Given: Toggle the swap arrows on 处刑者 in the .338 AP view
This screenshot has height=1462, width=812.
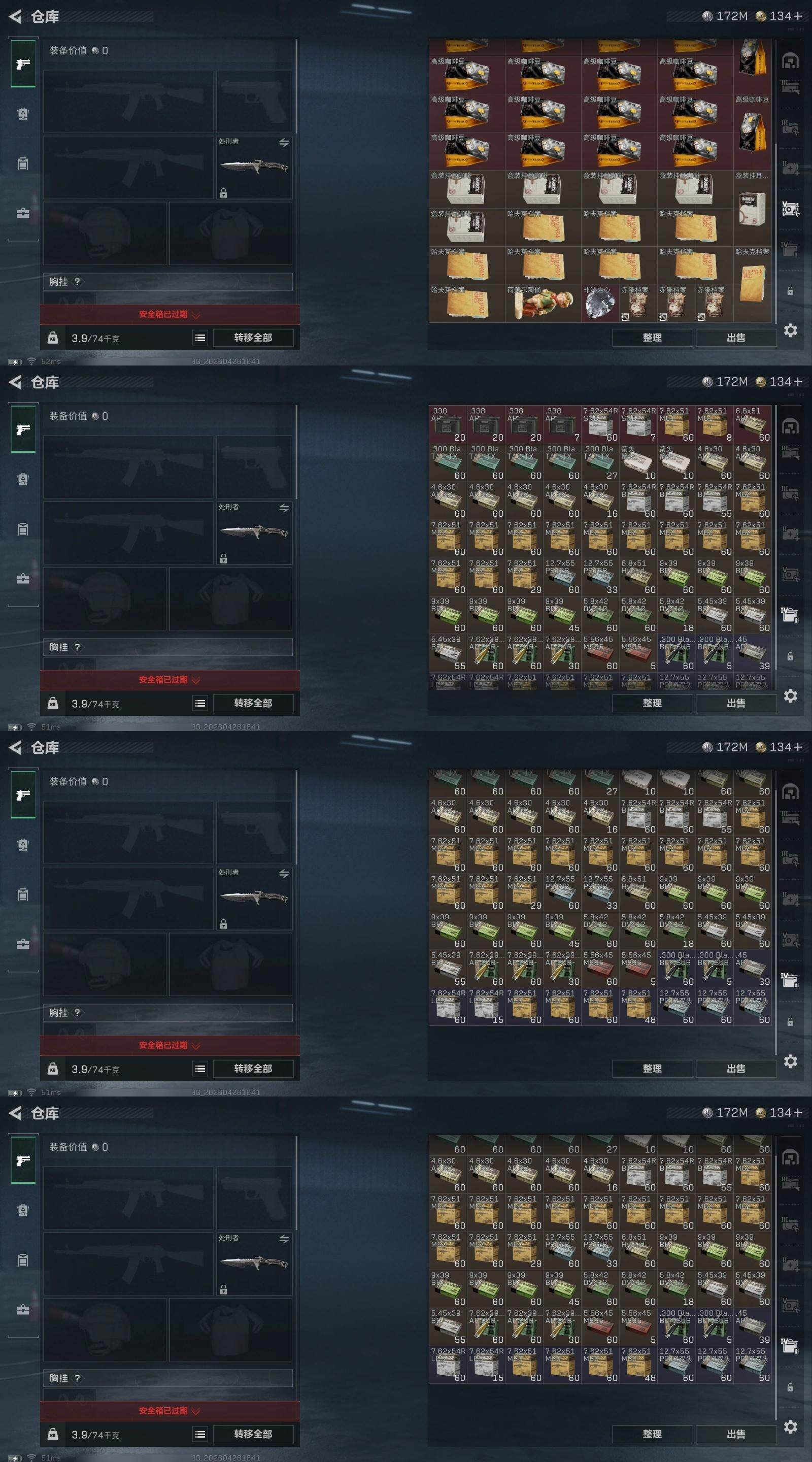Looking at the screenshot, I should [x=284, y=508].
